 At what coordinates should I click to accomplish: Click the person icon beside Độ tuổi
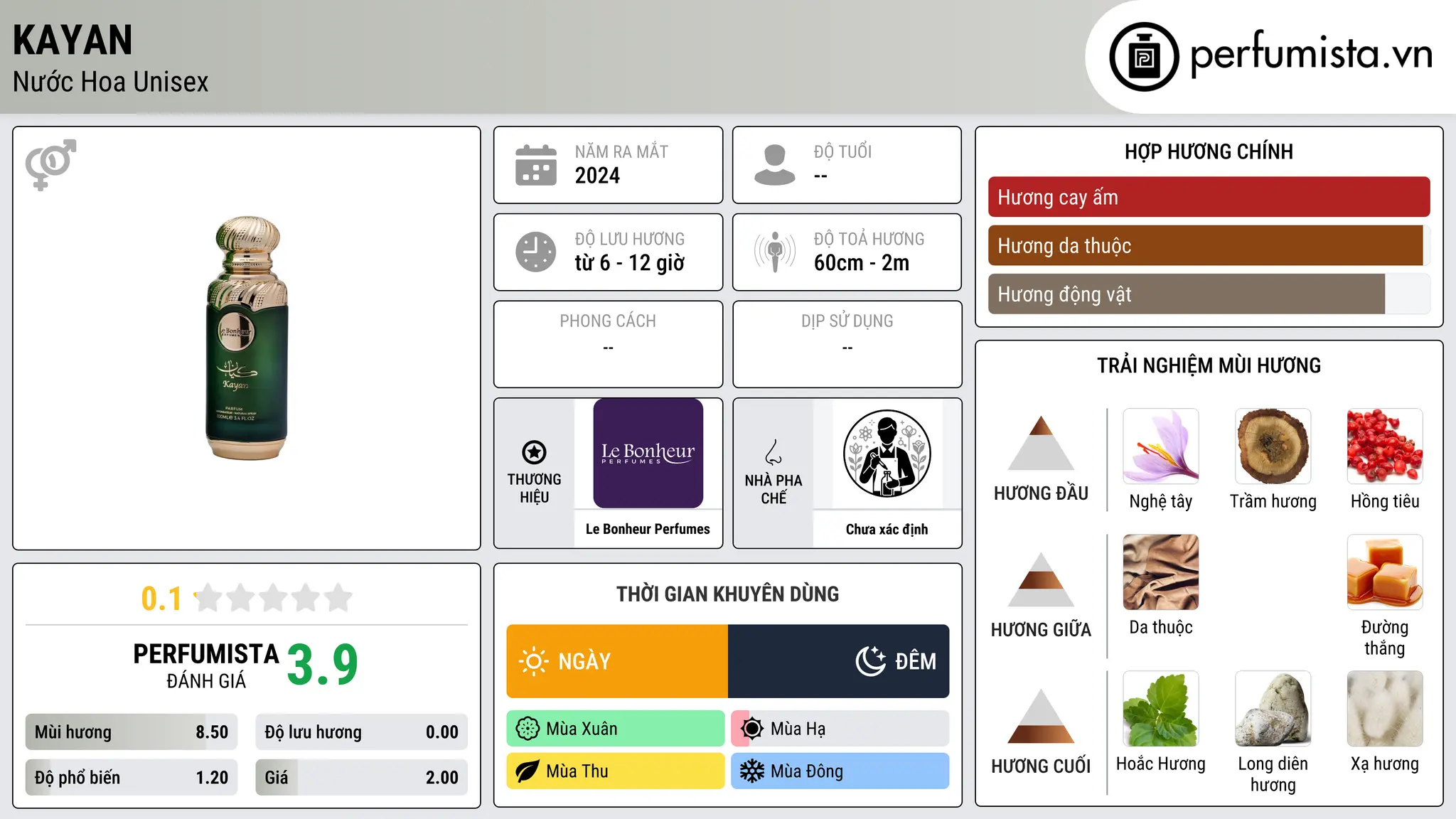pyautogui.click(x=775, y=165)
